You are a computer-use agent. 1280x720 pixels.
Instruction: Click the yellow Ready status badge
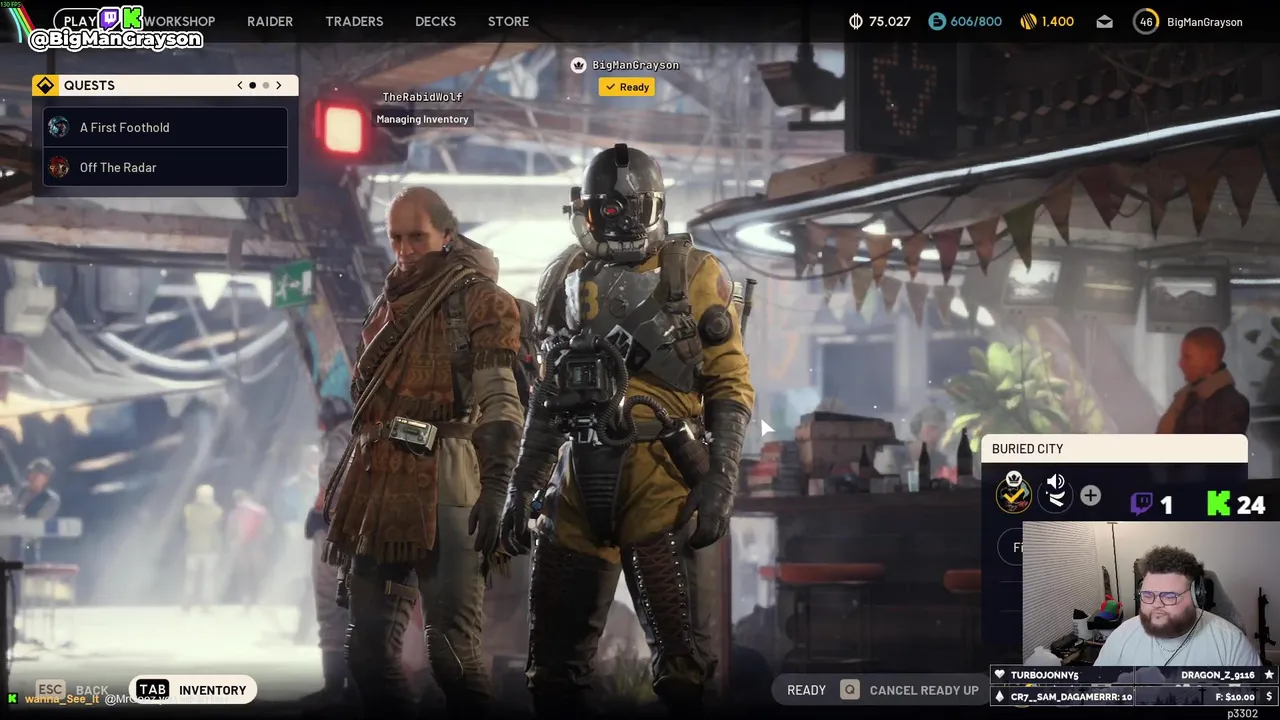click(x=627, y=87)
